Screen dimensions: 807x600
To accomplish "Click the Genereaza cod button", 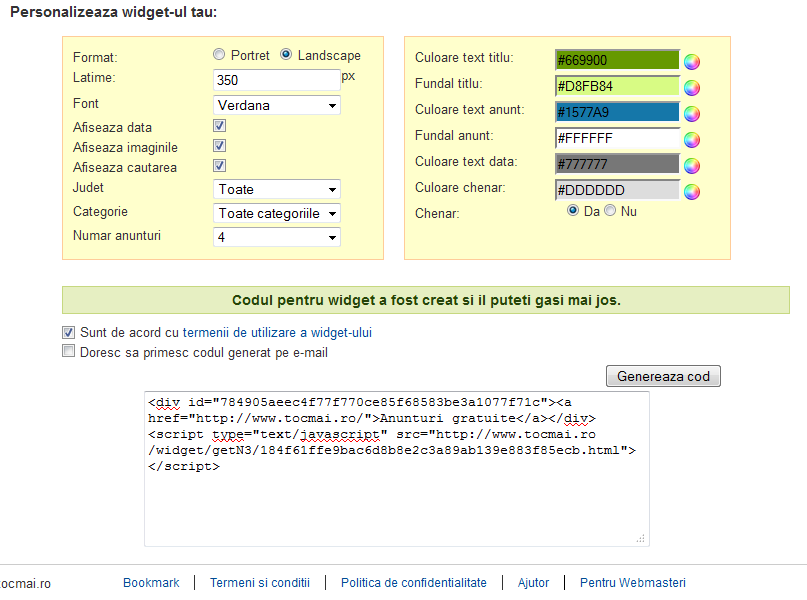I will pyautogui.click(x=663, y=376).
